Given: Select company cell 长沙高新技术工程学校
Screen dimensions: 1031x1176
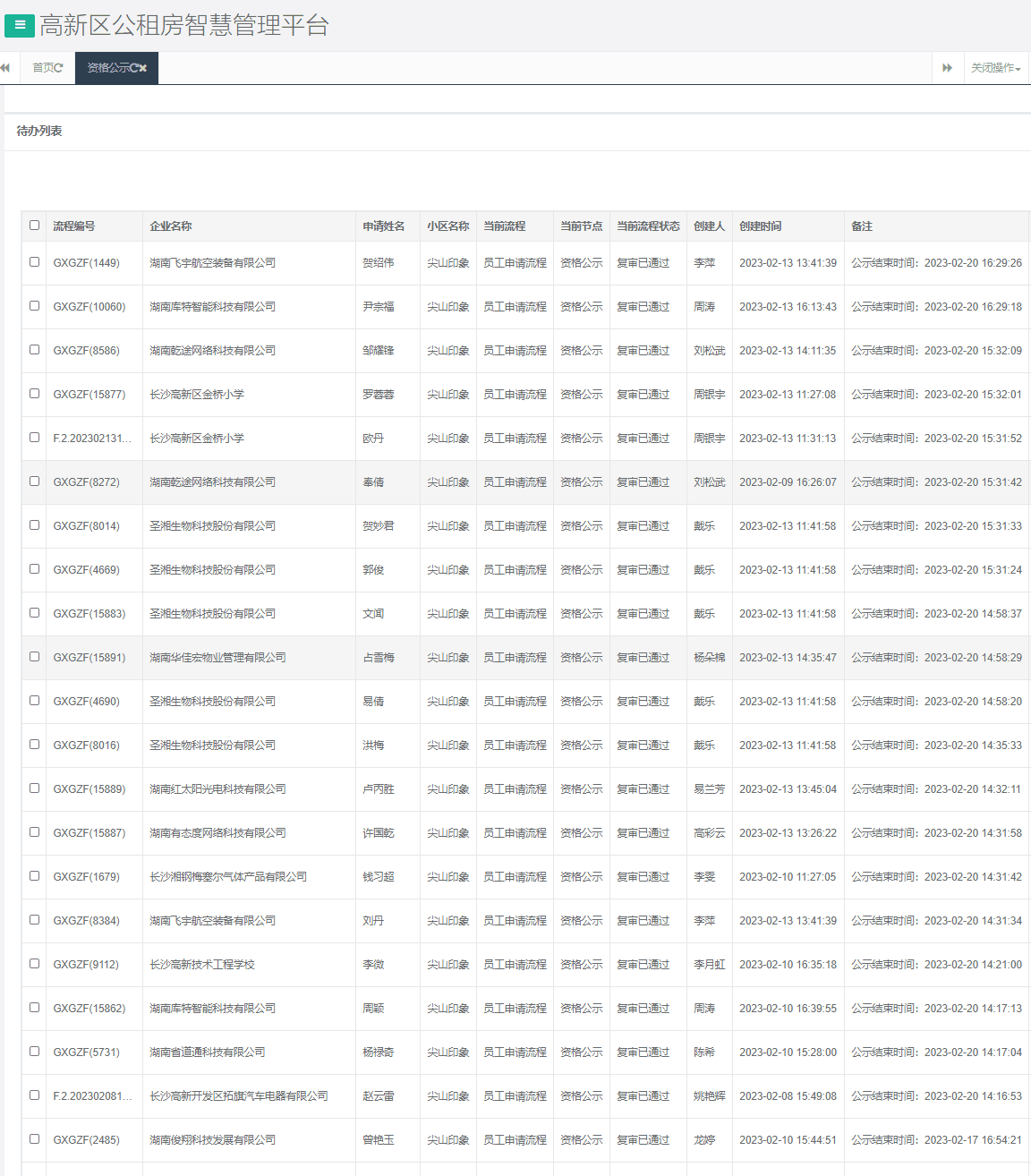Looking at the screenshot, I should (202, 965).
